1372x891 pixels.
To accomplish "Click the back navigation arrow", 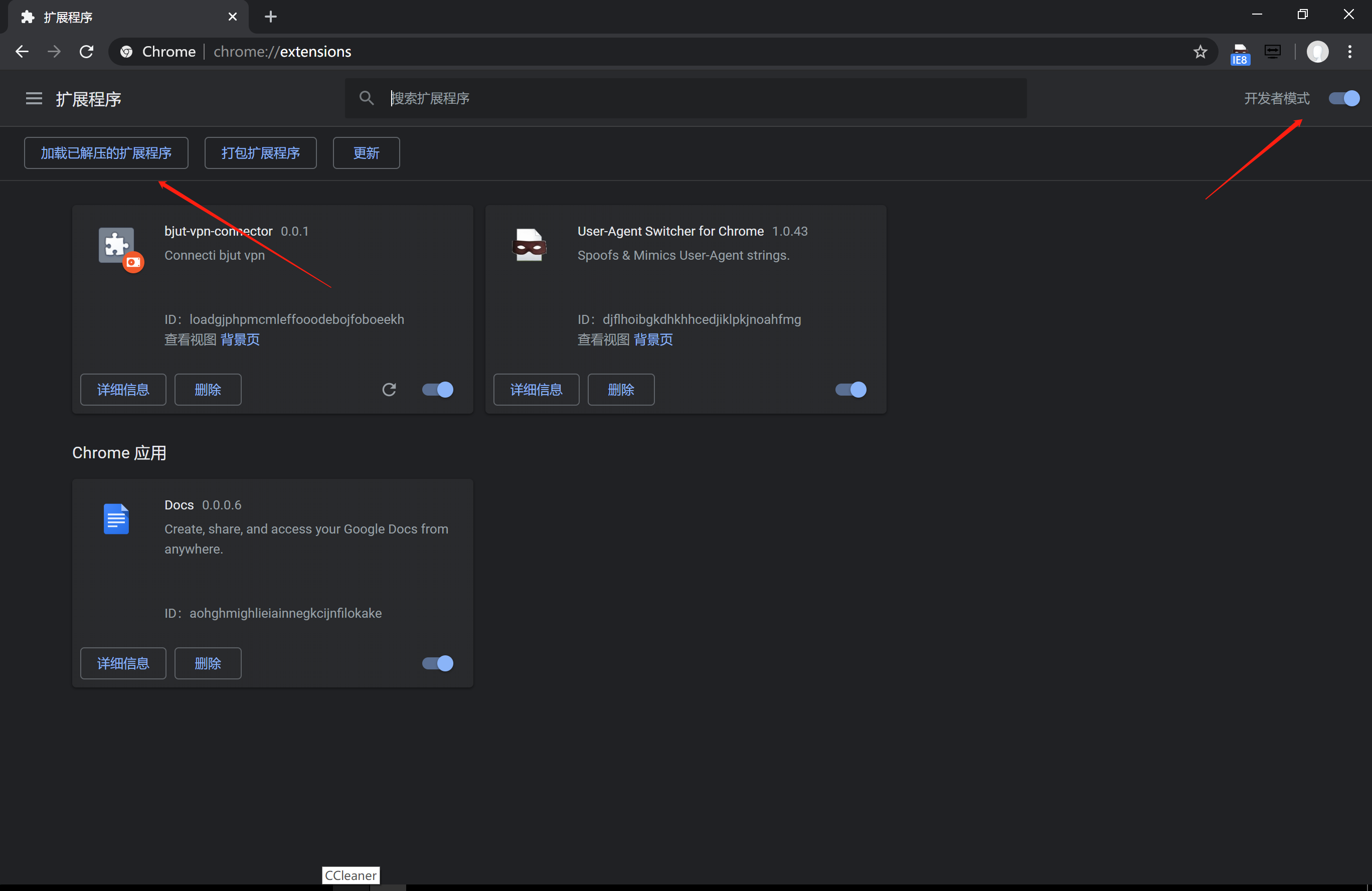I will pyautogui.click(x=22, y=52).
